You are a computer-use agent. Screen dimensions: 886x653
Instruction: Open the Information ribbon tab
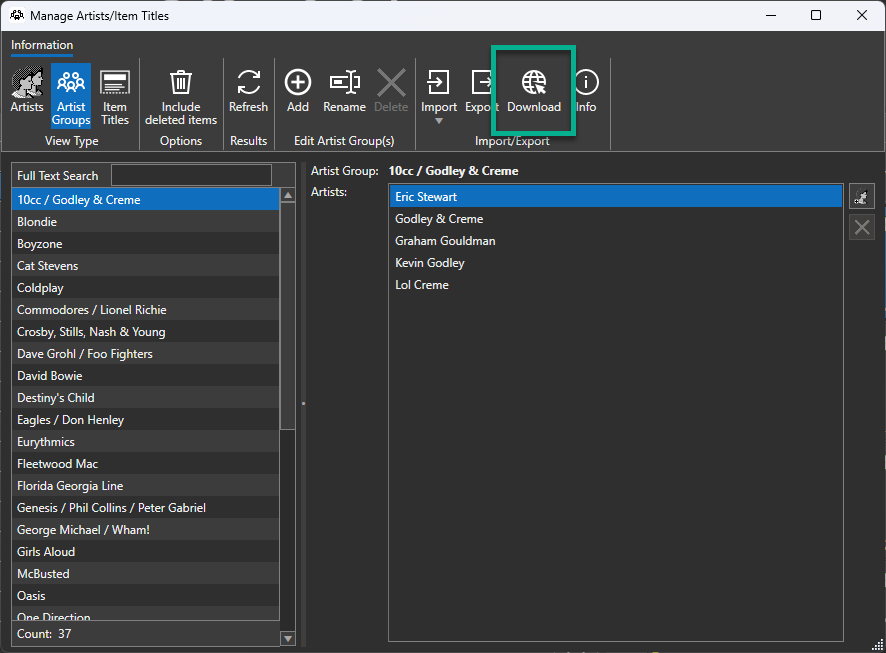(42, 45)
